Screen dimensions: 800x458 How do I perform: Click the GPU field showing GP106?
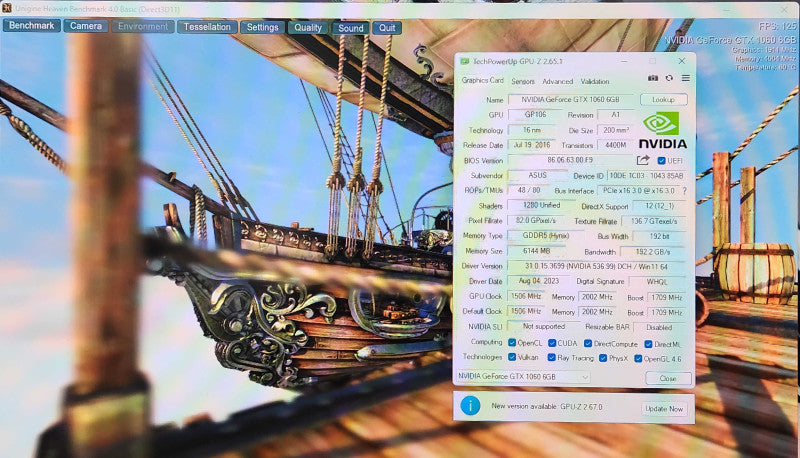coord(535,115)
